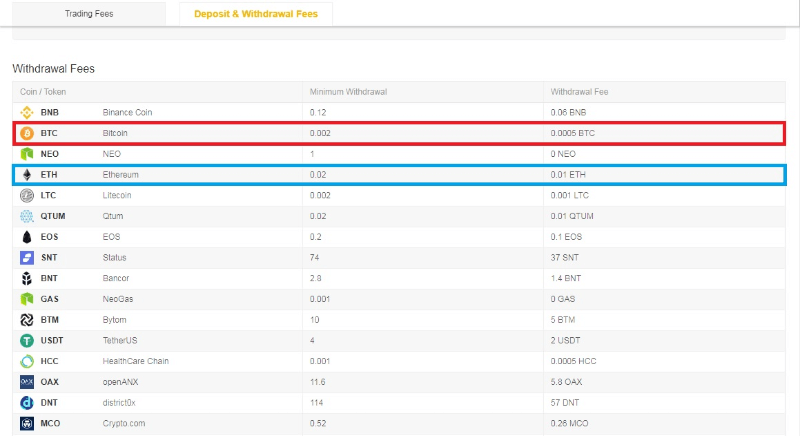Click the Ethereum diamond icon
This screenshot has width=800, height=436.
(27, 175)
